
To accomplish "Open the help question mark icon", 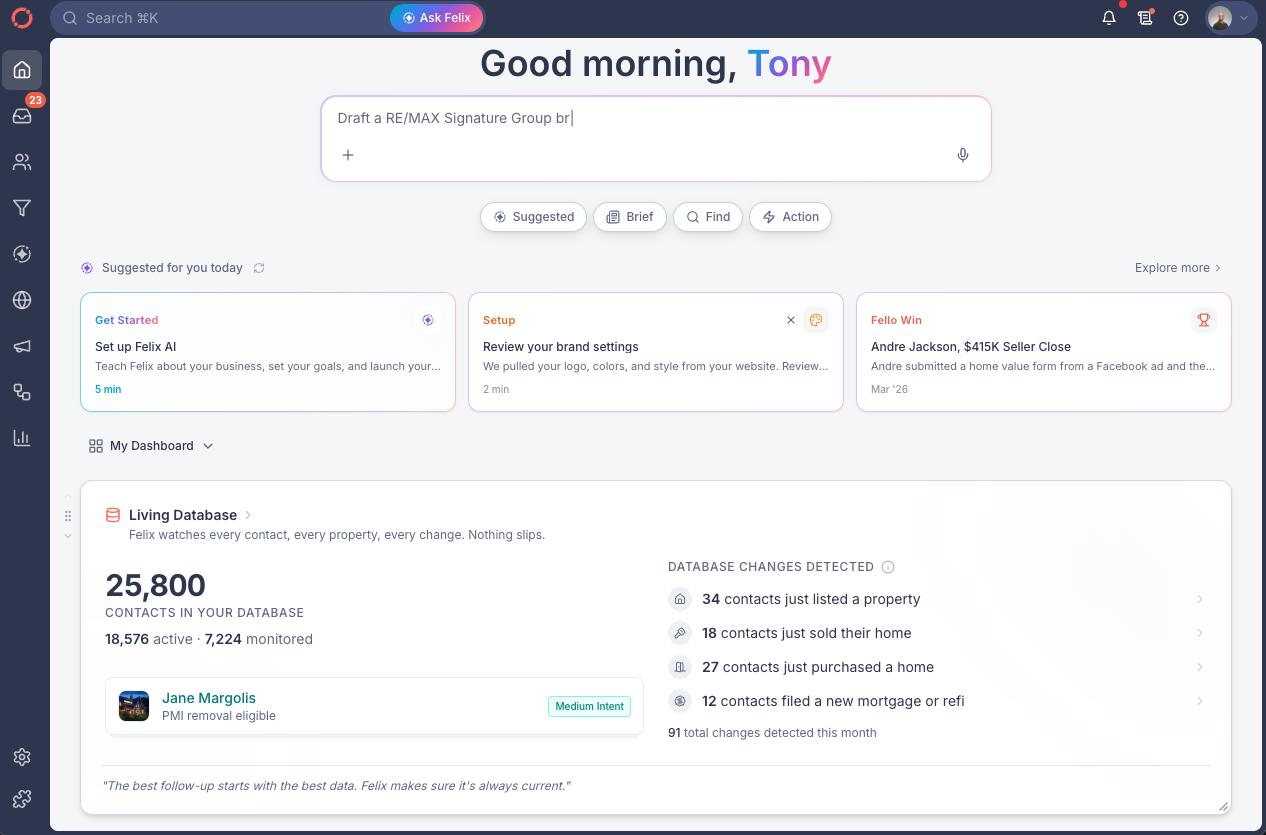I will pos(1181,18).
